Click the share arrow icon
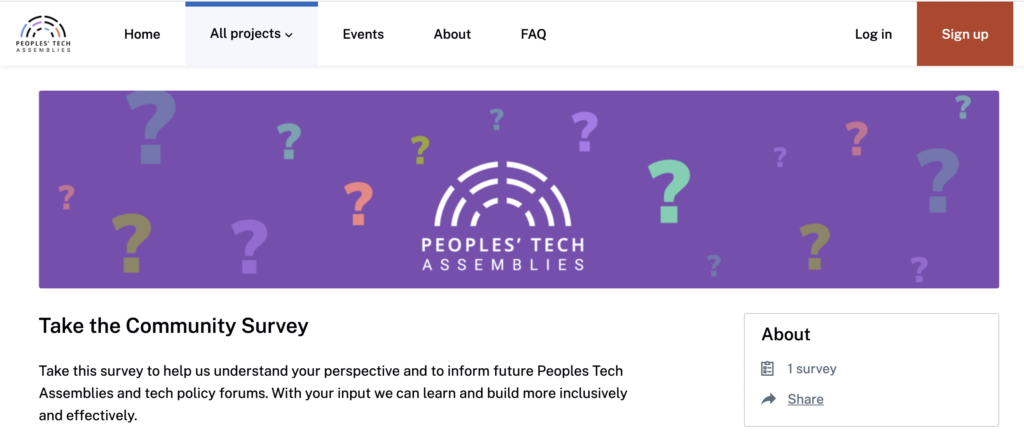1024x440 pixels. pyautogui.click(x=768, y=400)
